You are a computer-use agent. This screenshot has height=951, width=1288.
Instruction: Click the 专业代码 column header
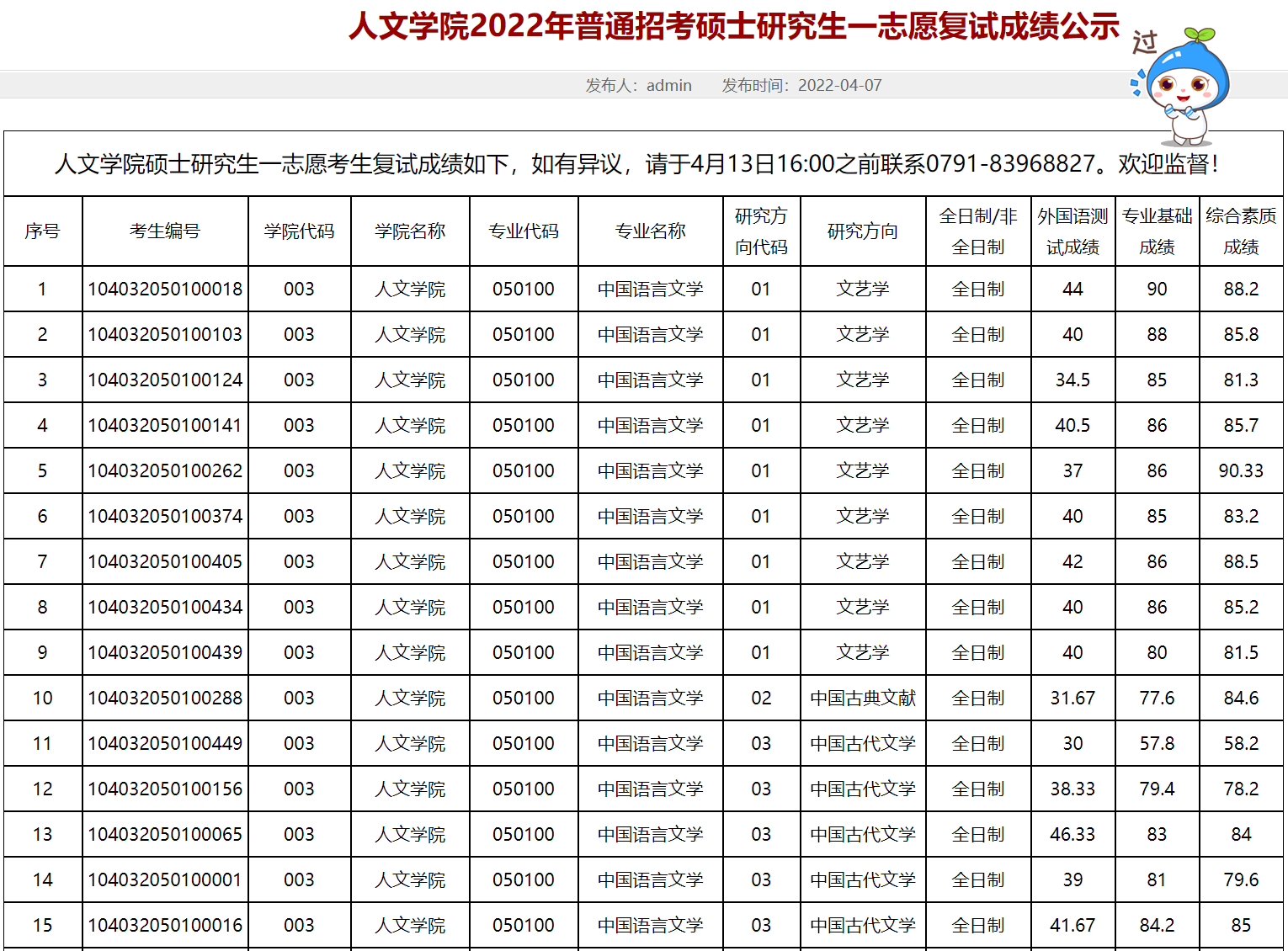(524, 231)
